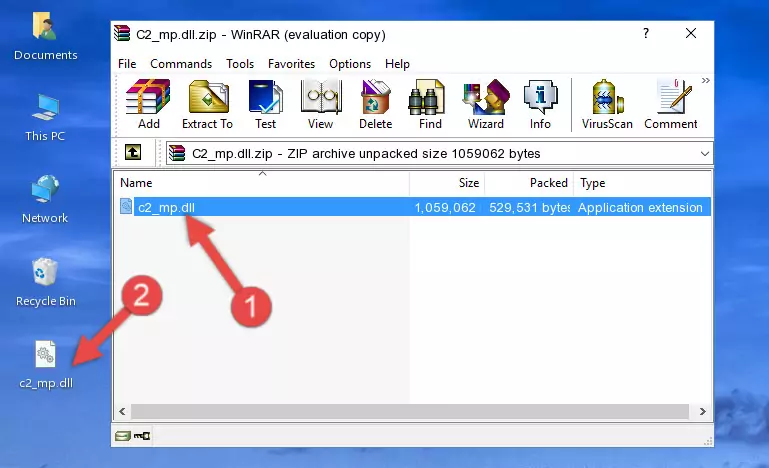769x468 pixels.
Task: Click the 529,531 packed size cell
Action: pos(529,208)
